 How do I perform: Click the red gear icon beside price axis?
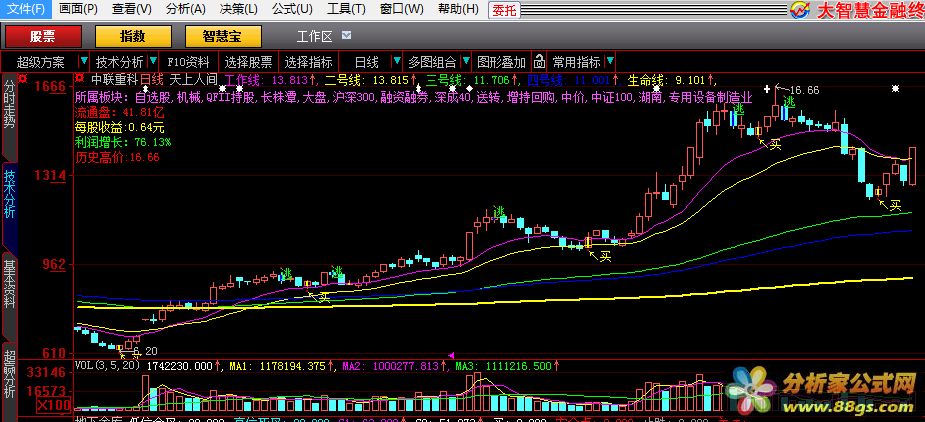point(22,78)
